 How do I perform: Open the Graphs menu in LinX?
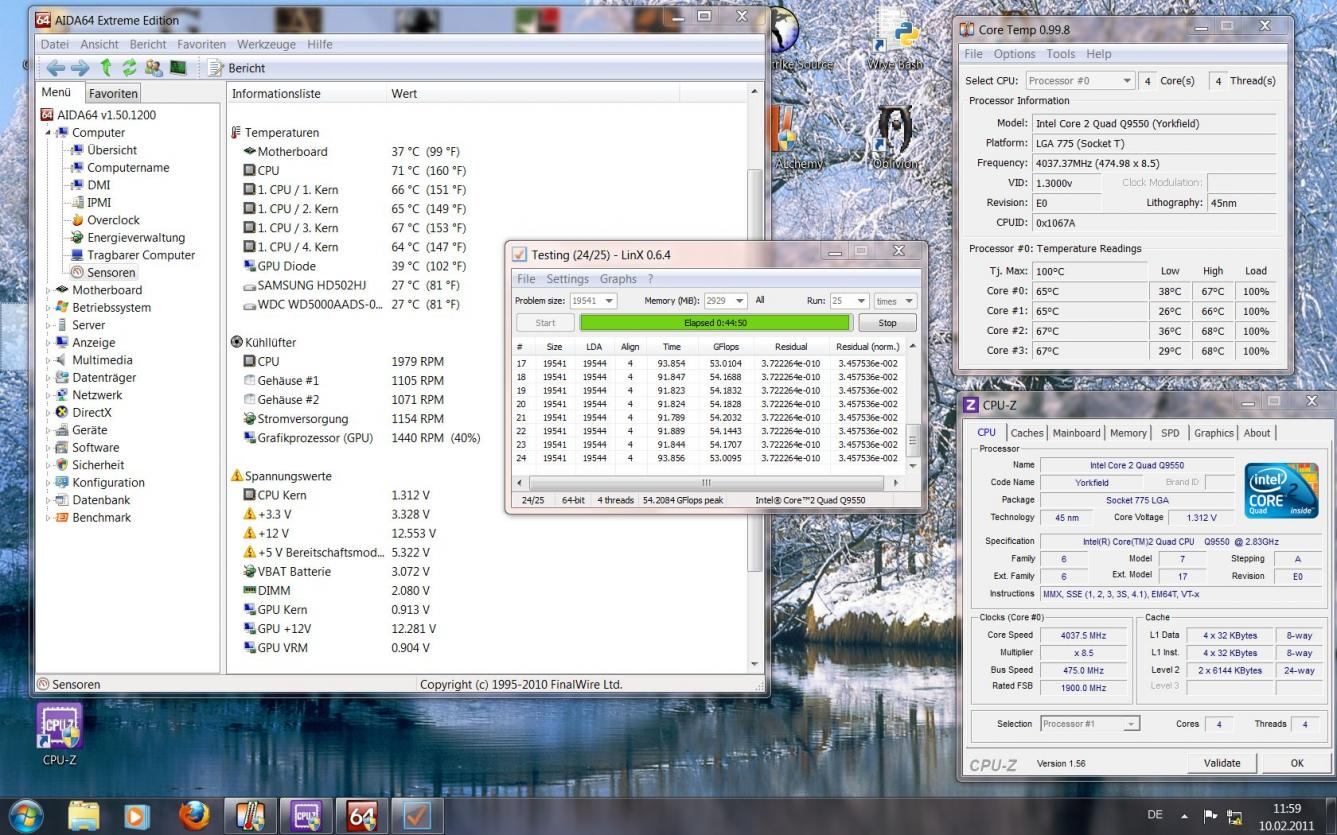click(x=618, y=279)
